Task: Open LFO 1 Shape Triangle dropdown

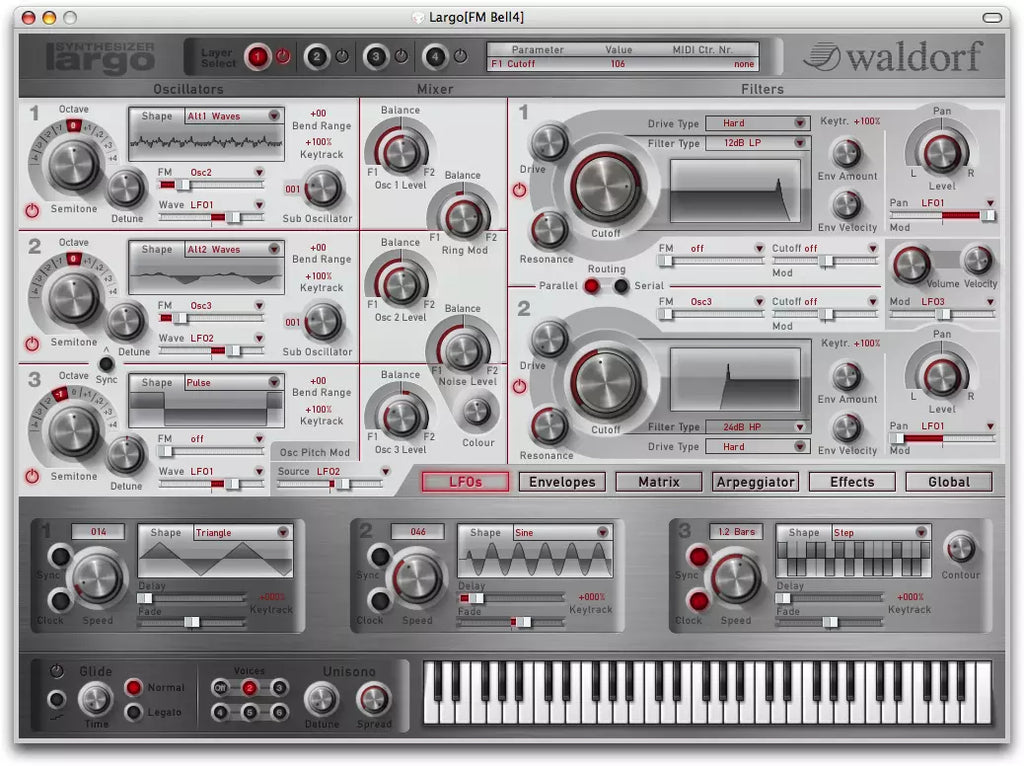Action: [241, 533]
